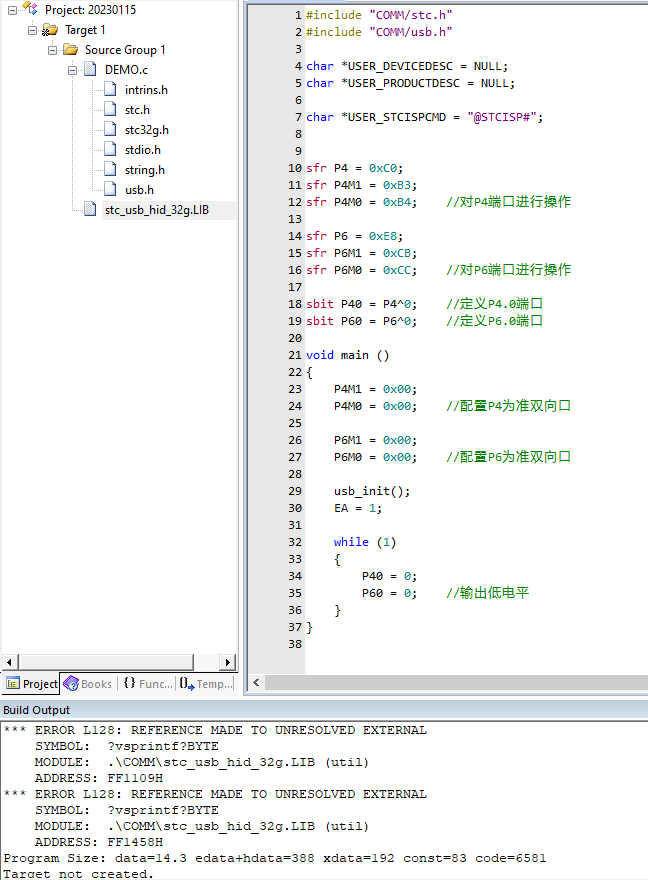Select string.h header in the tree
The height and width of the screenshot is (880, 648).
click(x=145, y=170)
